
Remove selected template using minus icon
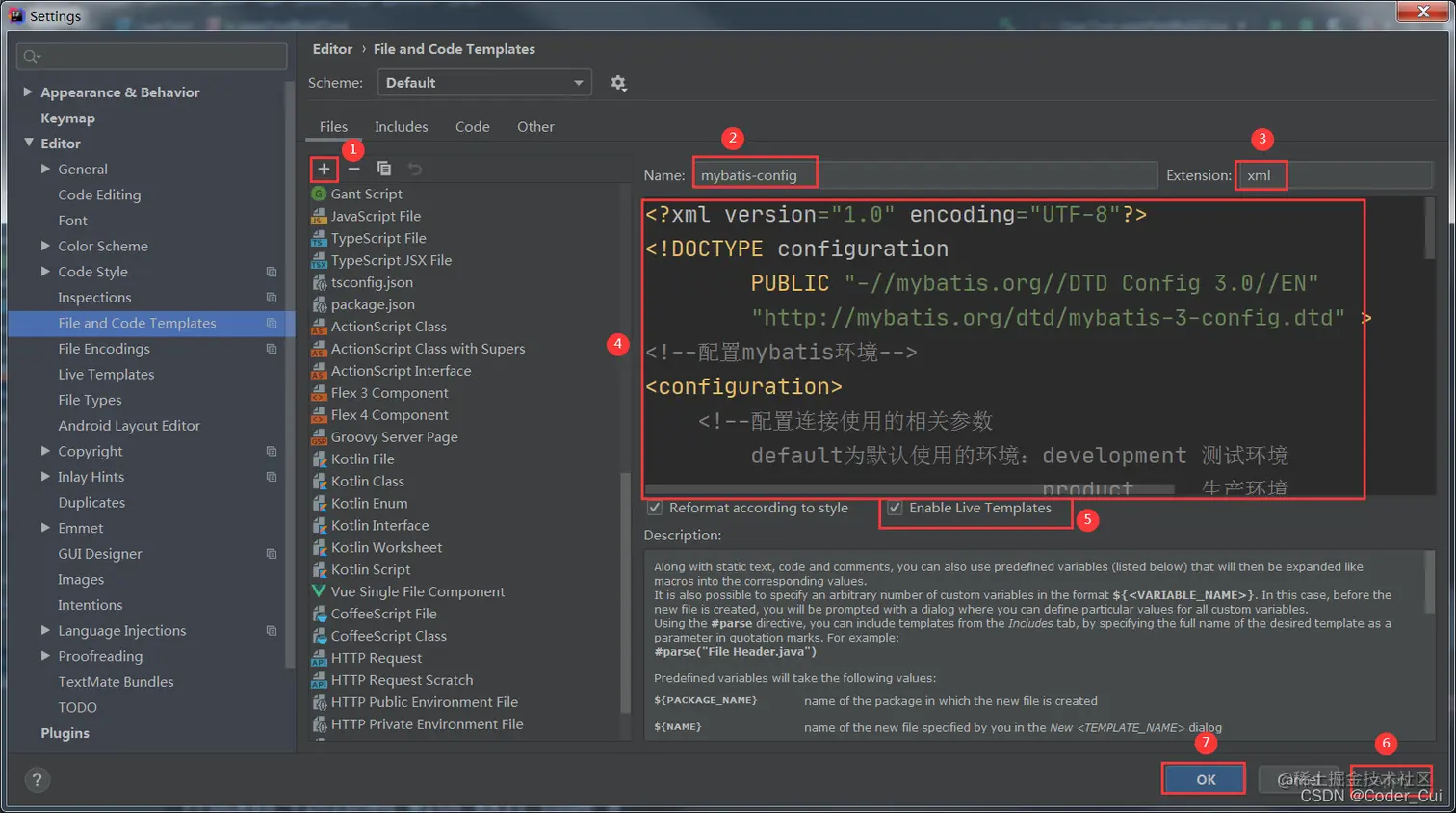point(352,169)
